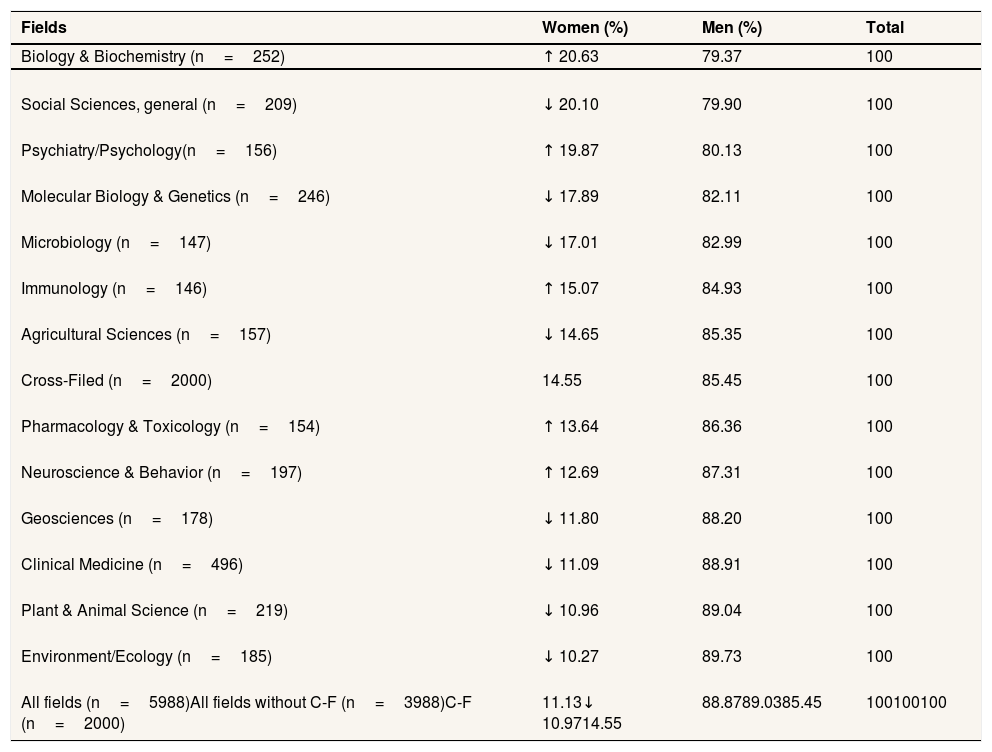Click the down arrow beside 10.27
The width and height of the screenshot is (992, 752).
[x=548, y=657]
